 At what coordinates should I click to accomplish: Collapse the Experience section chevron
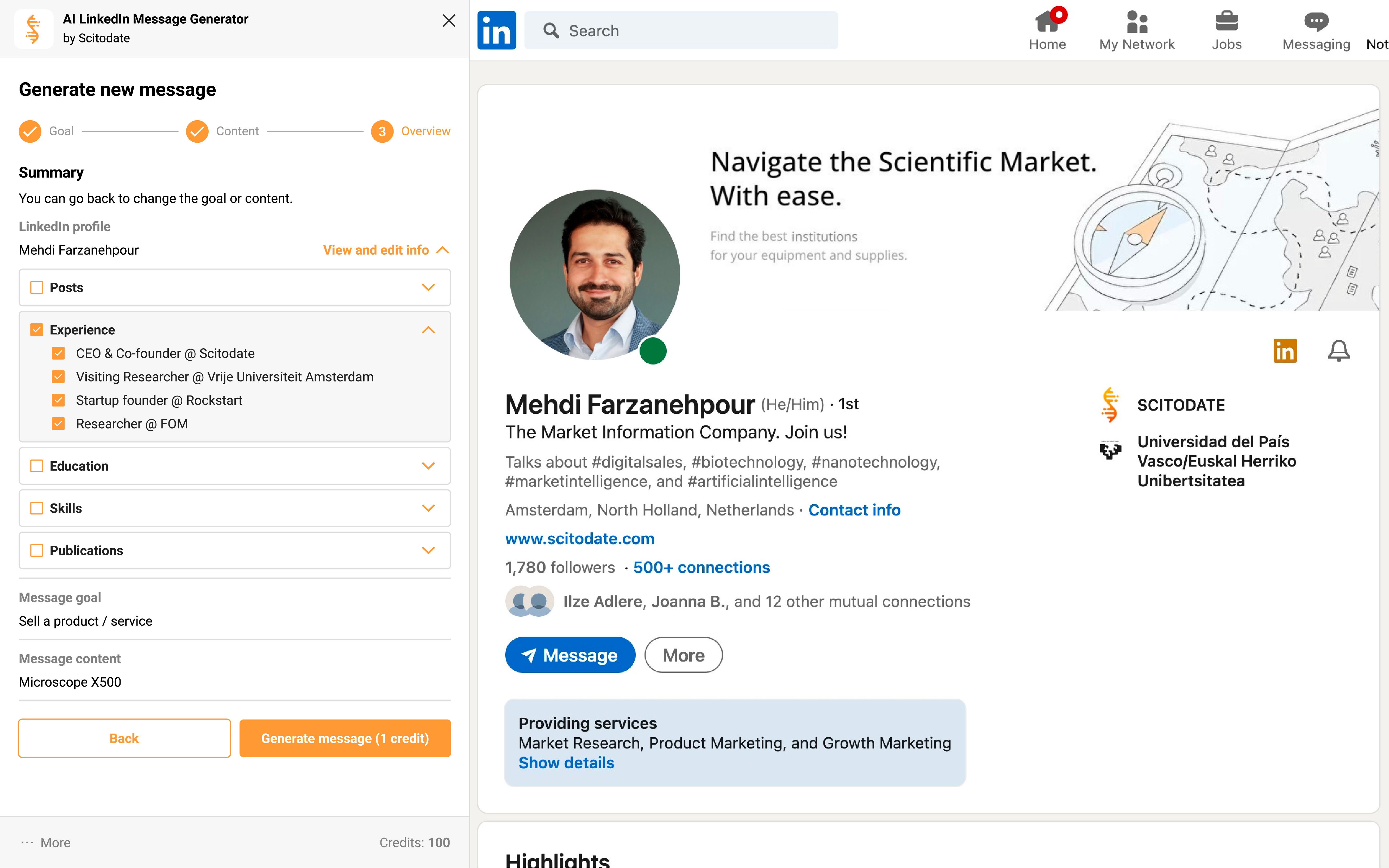point(428,330)
